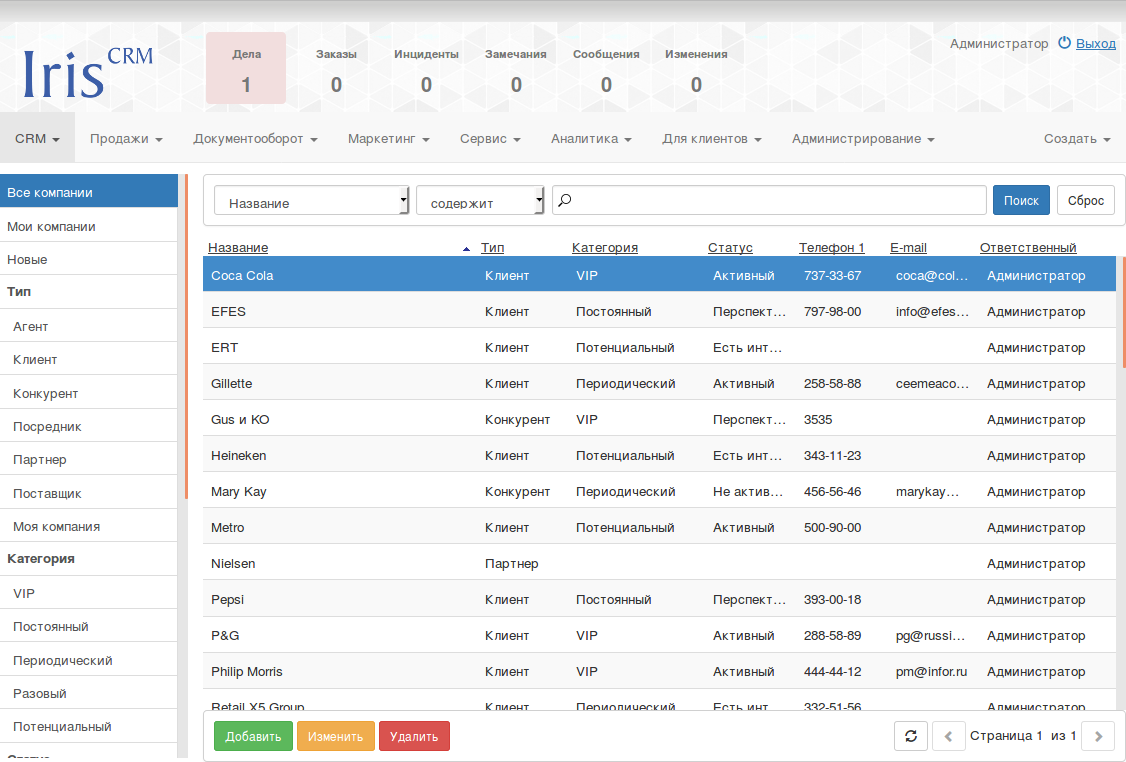Open the Дела counter tile
Screen dimensions: 1126x762
point(246,68)
